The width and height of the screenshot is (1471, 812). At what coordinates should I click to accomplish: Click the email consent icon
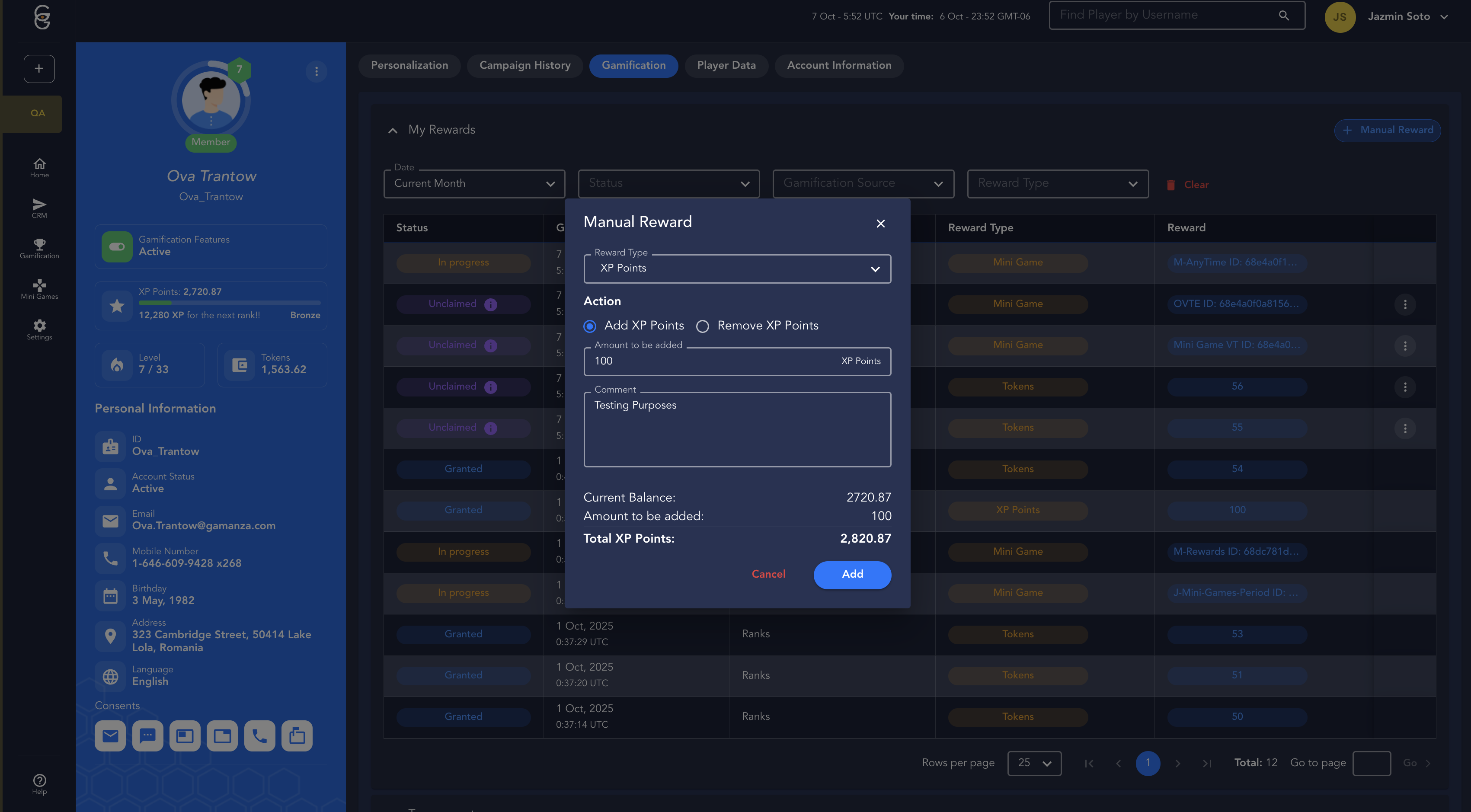coord(110,735)
